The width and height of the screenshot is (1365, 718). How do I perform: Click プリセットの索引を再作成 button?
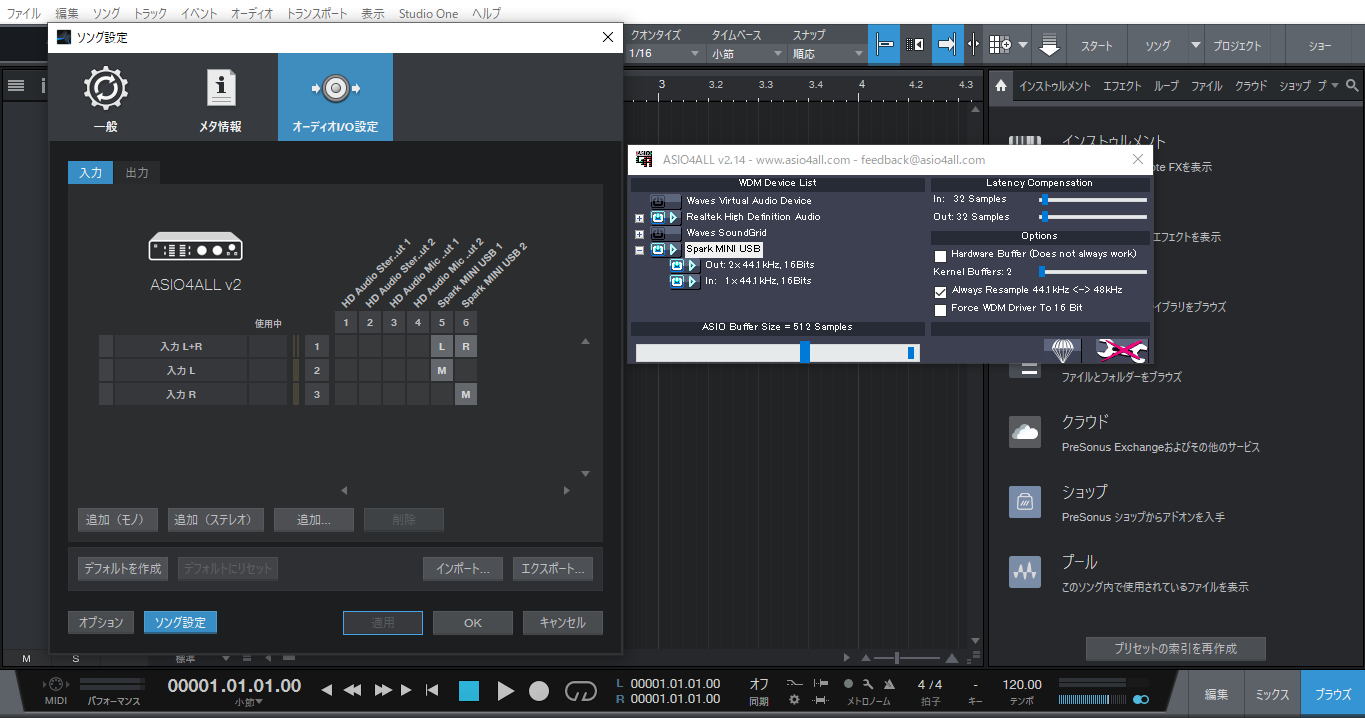click(x=1176, y=648)
